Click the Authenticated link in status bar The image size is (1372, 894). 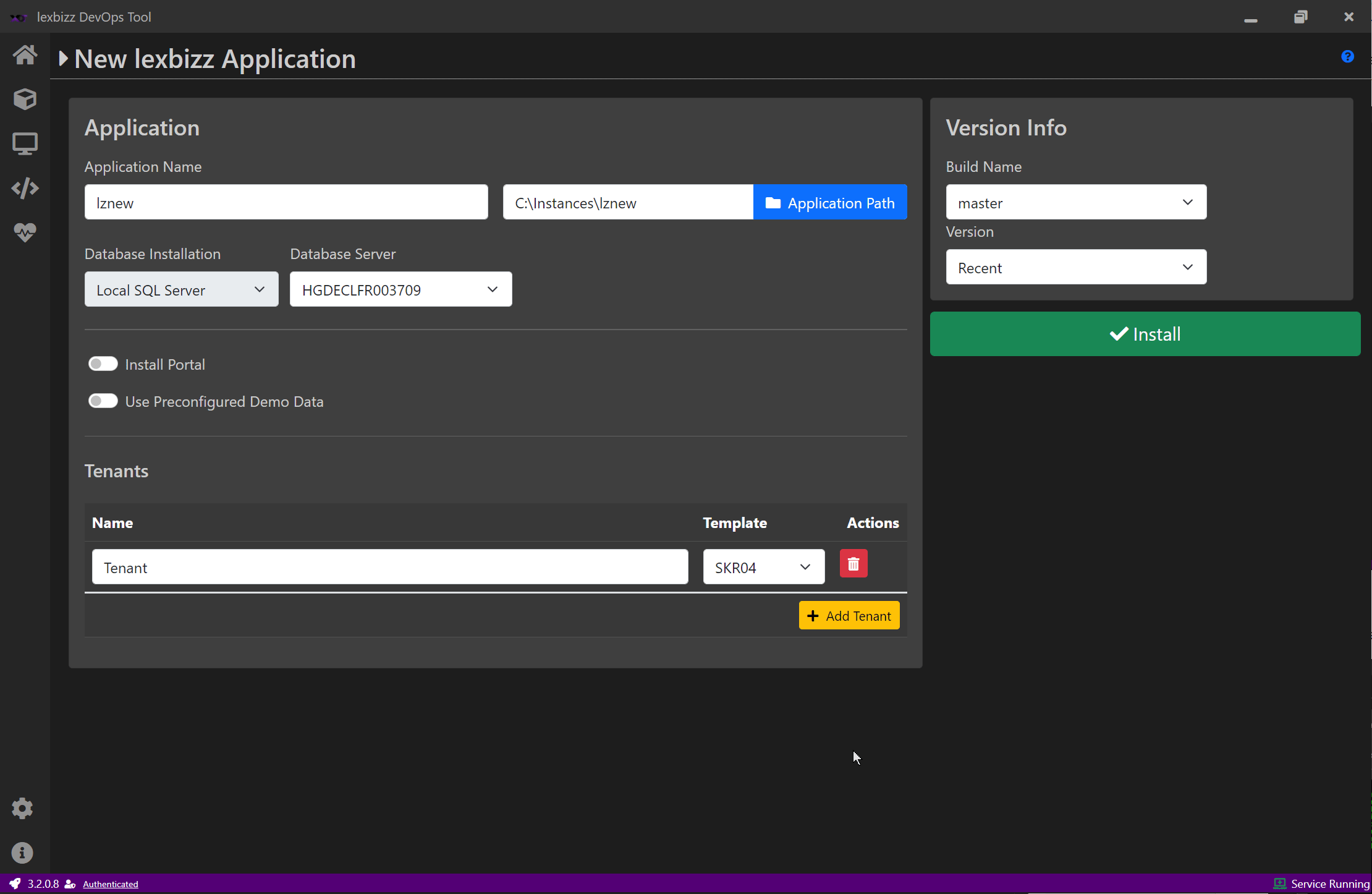[x=111, y=884]
